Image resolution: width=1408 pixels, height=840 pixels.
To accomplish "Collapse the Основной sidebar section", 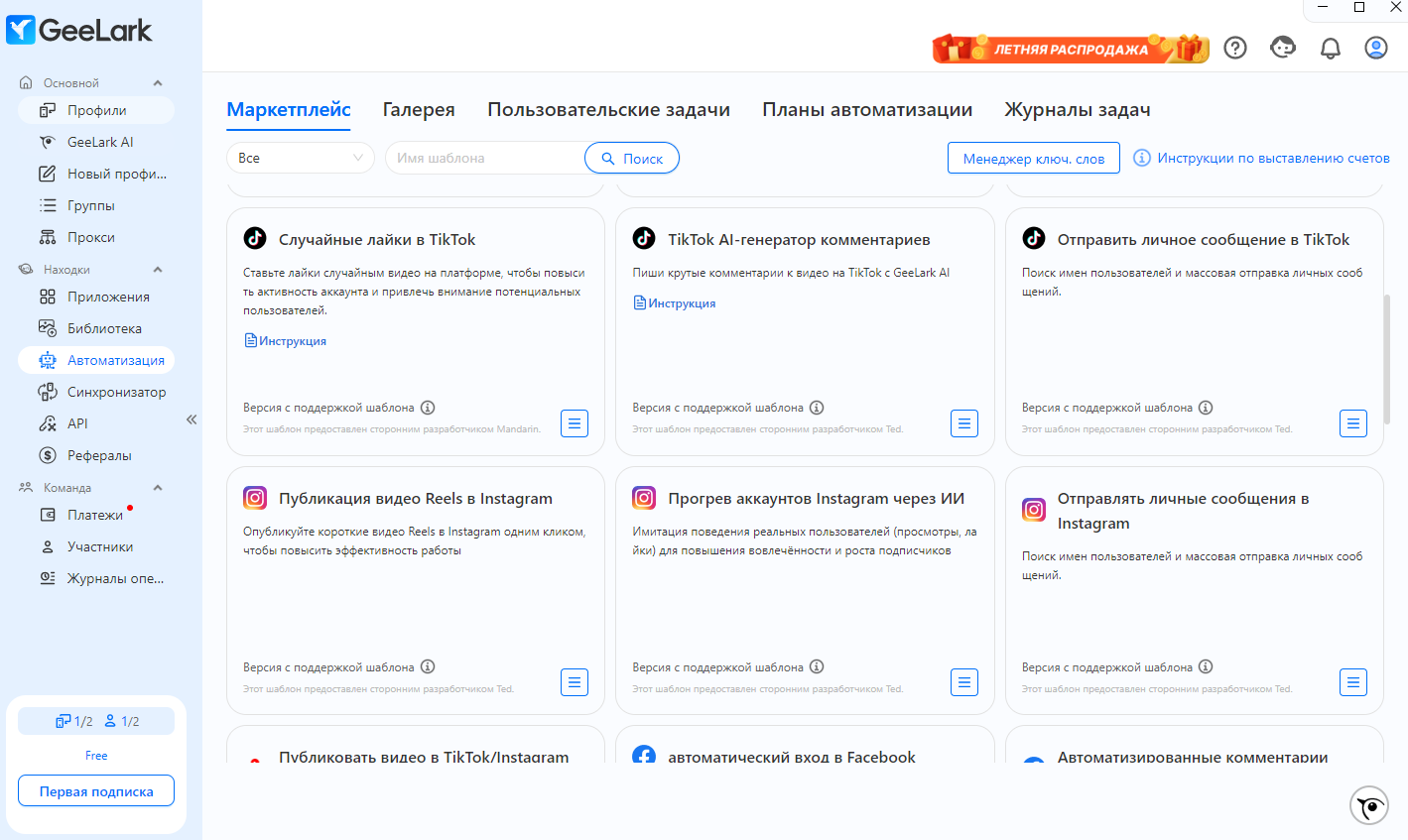I will click(158, 83).
